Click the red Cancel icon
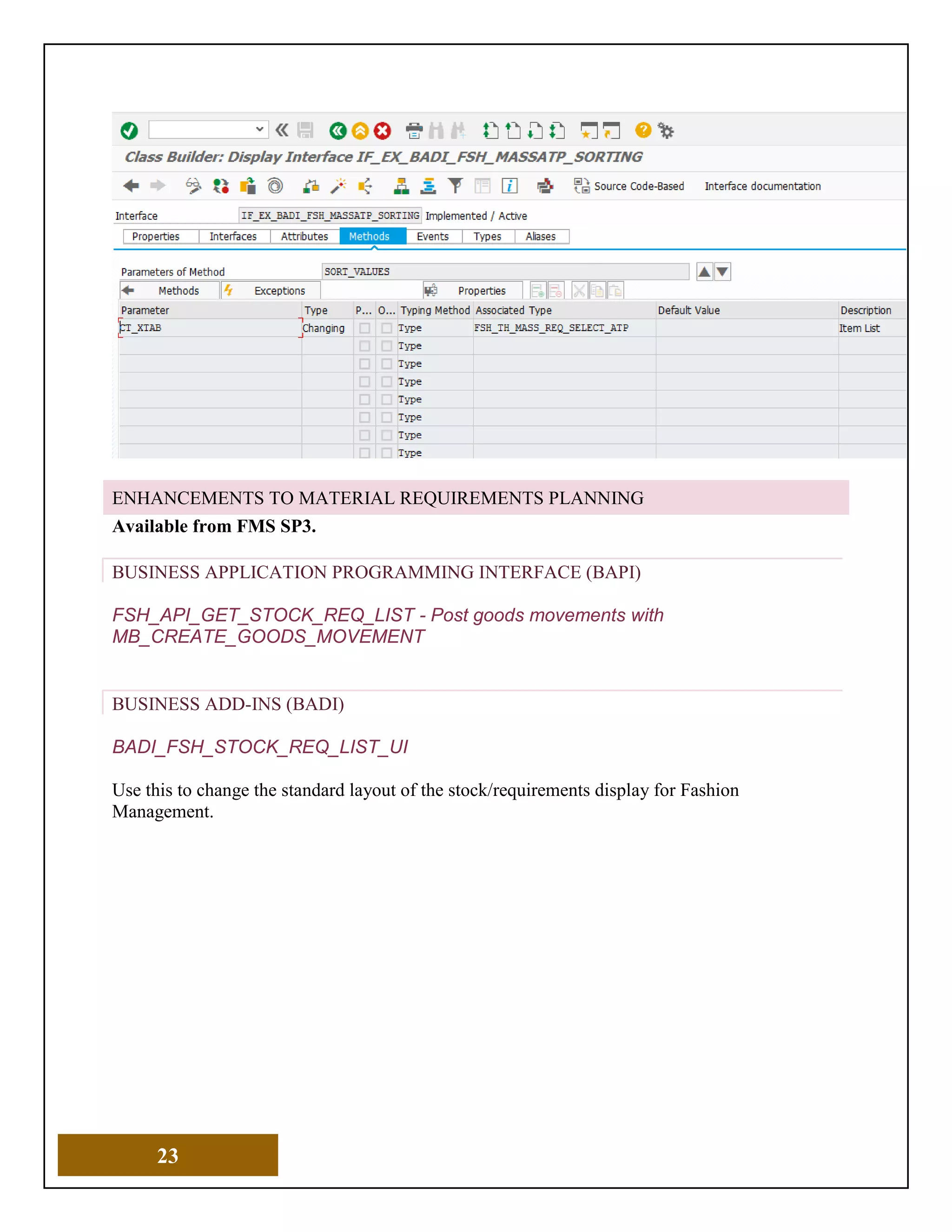The height and width of the screenshot is (1232, 952). click(383, 131)
